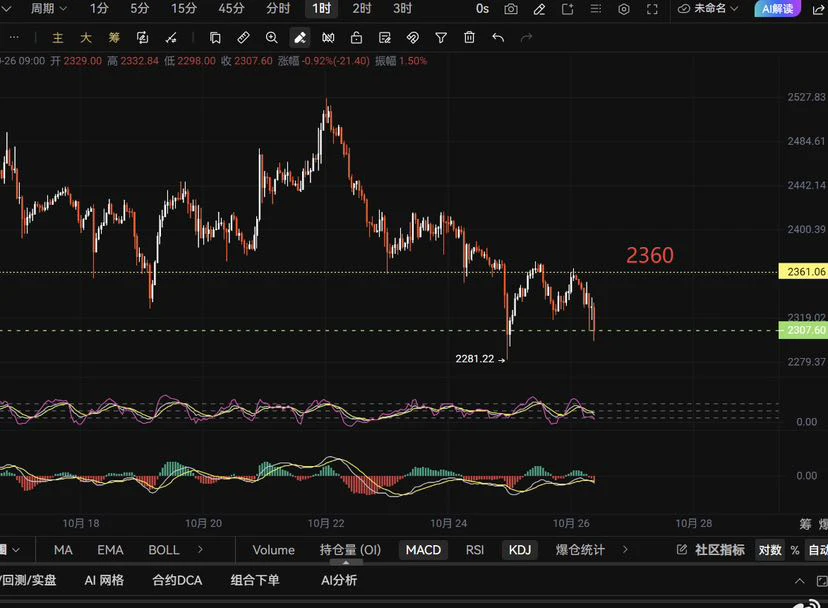Viewport: 828px width, 608px height.
Task: Enable the BOLL main indicator
Action: pos(164,550)
